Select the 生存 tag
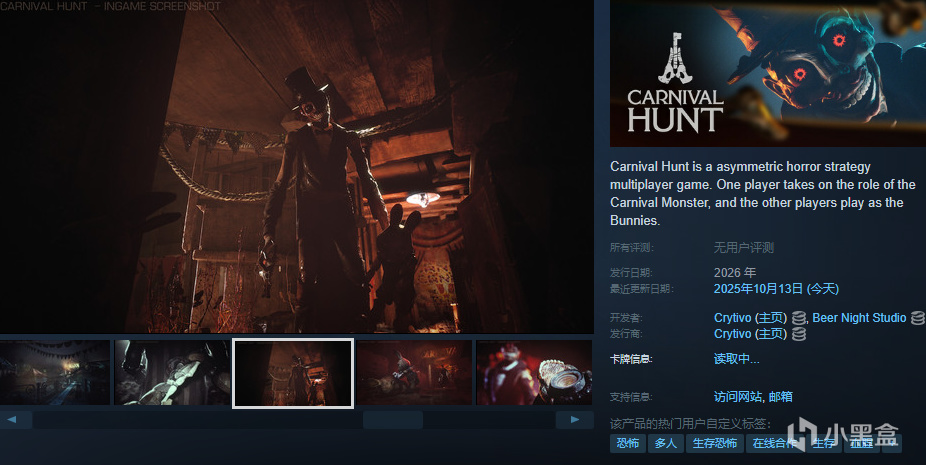The width and height of the screenshot is (926, 465). point(823,443)
